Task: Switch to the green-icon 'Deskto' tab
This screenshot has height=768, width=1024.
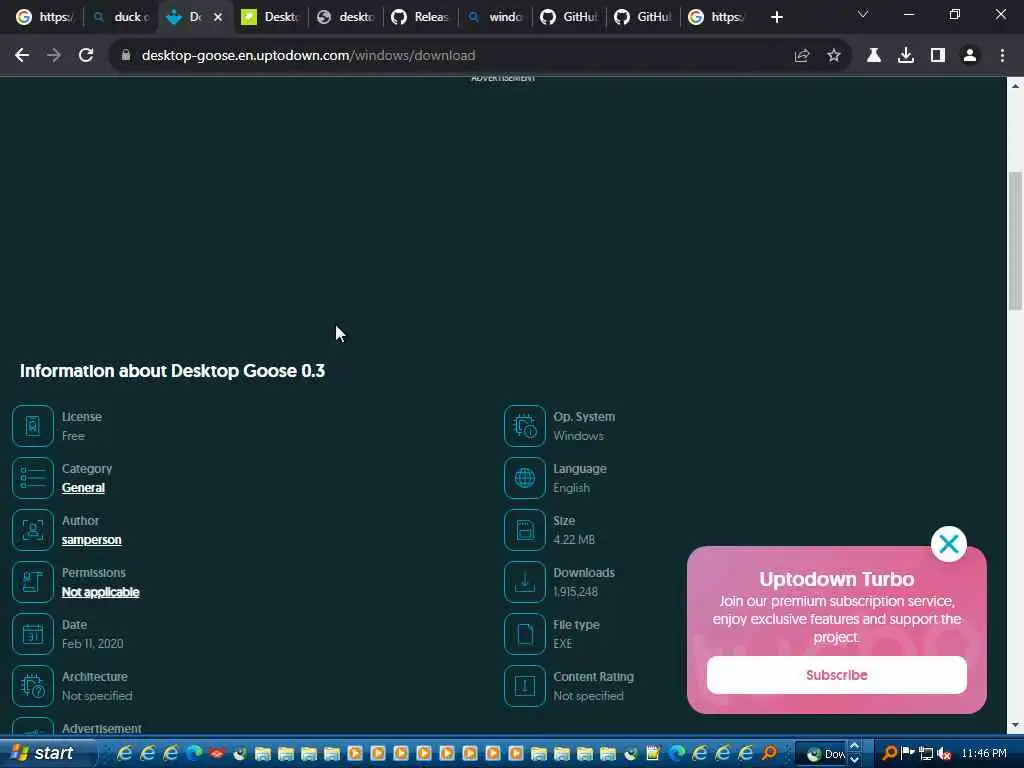Action: coord(271,17)
